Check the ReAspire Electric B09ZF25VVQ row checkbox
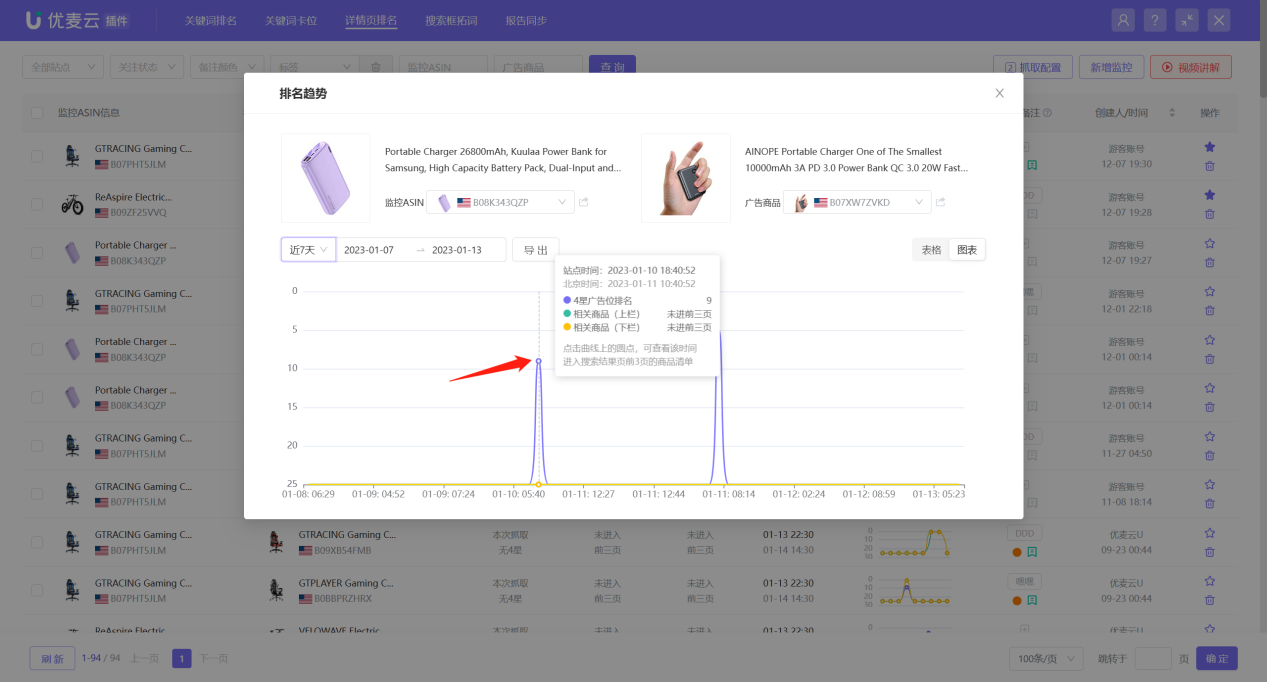Viewport: 1267px width, 682px height. click(37, 204)
